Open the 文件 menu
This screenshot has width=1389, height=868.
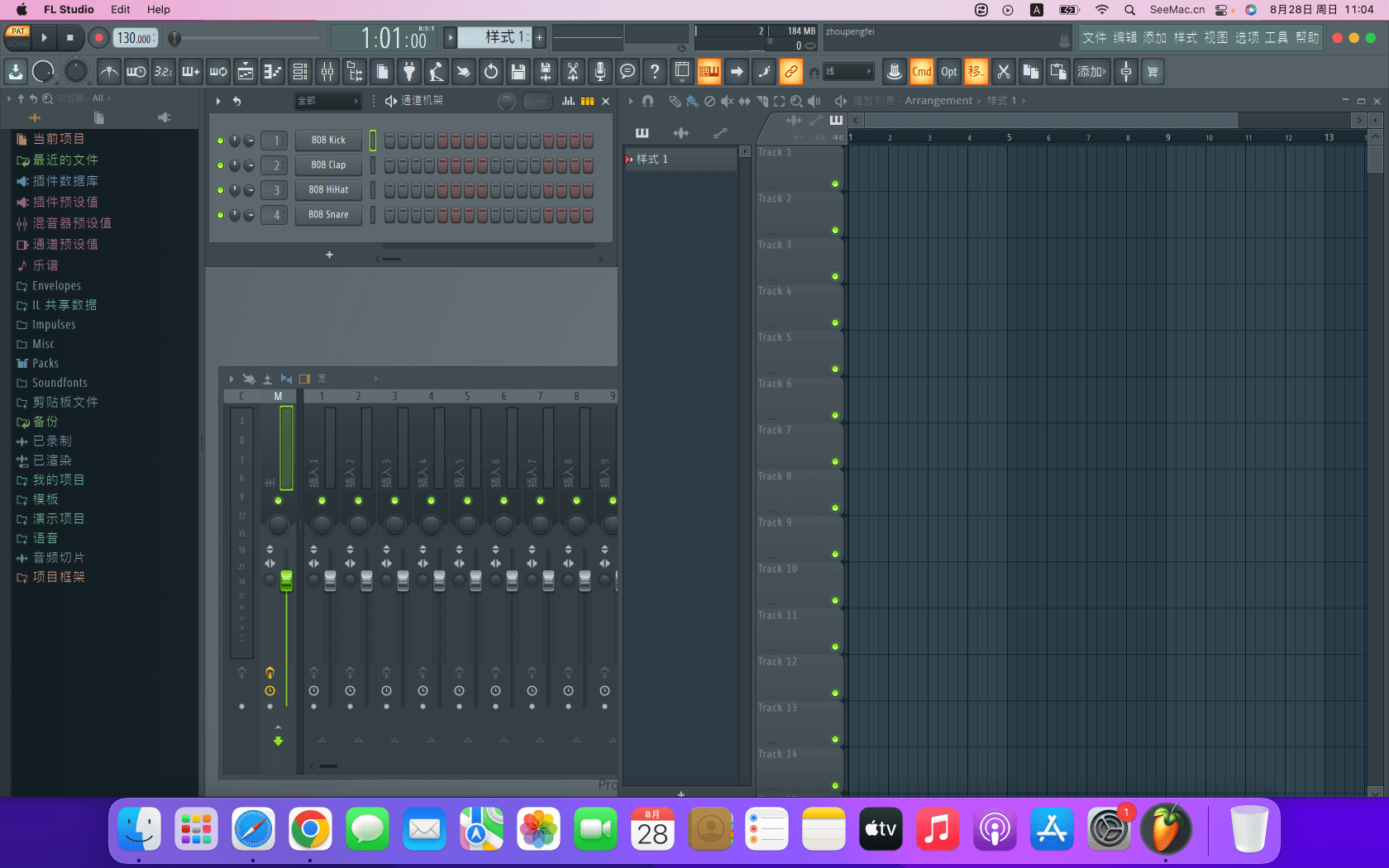pos(1094,38)
